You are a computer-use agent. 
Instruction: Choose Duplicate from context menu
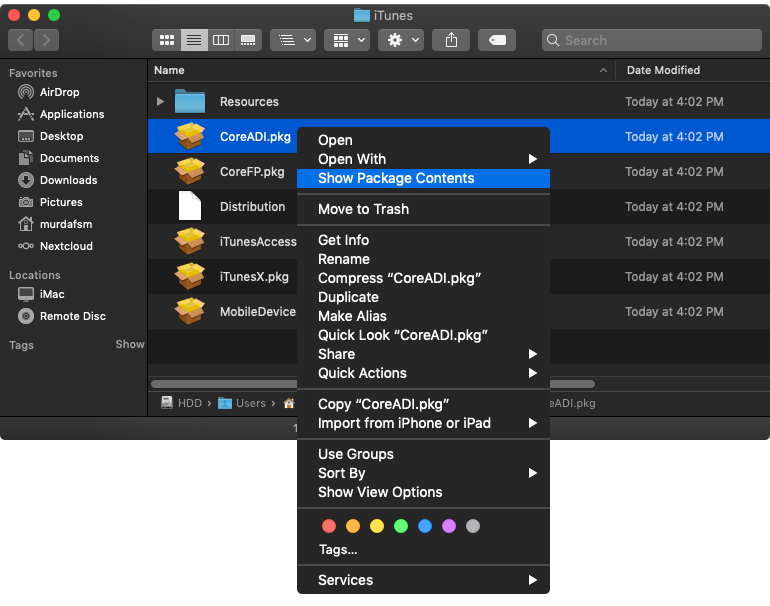423,297
